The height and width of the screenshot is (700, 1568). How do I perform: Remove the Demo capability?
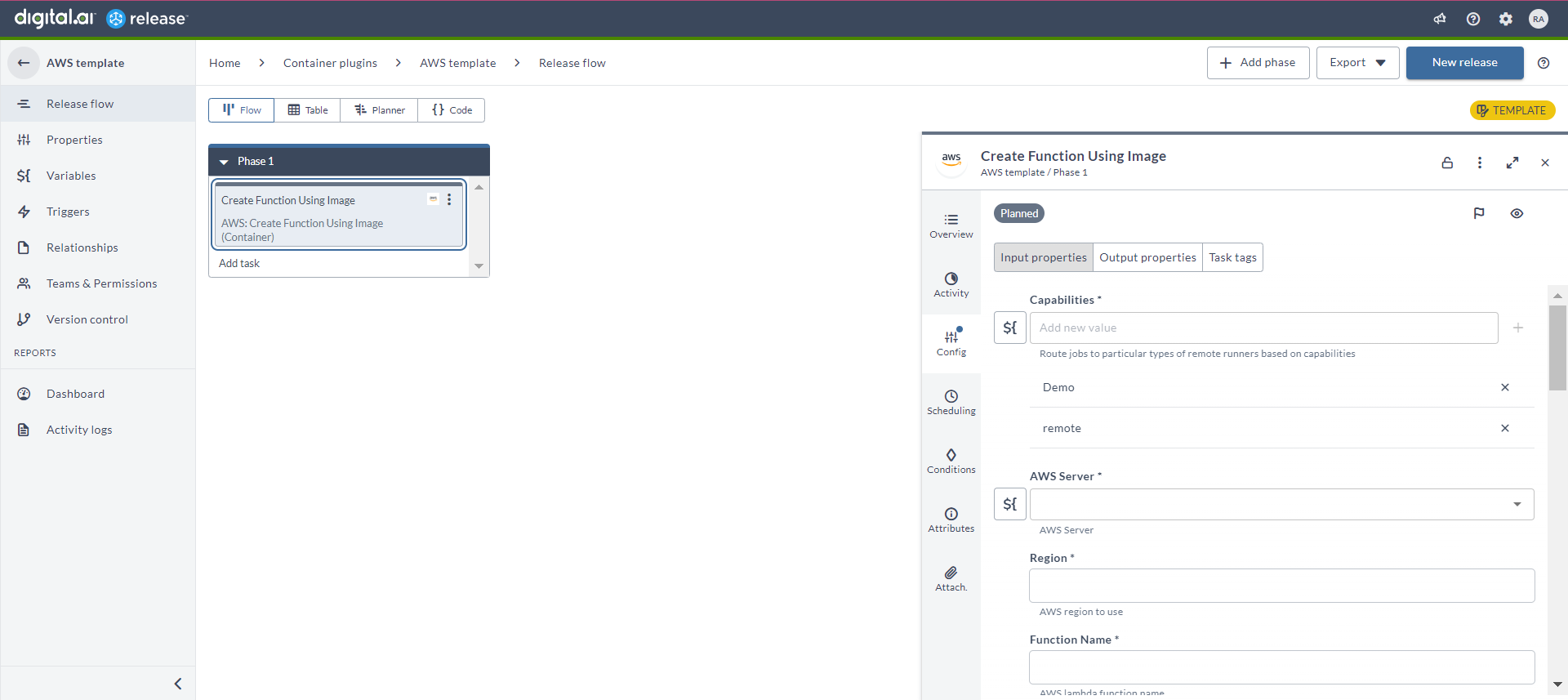pos(1505,387)
